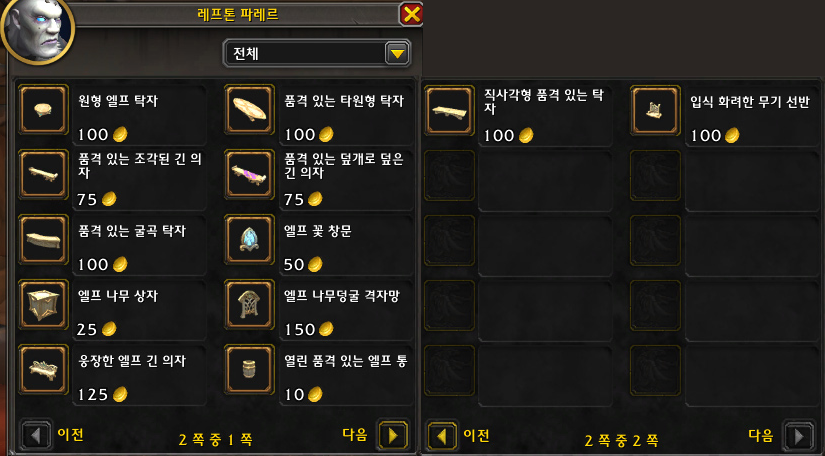Image resolution: width=825 pixels, height=456 pixels.
Task: Select the 입식 화려한 무기 선반 icon
Action: (x=655, y=110)
